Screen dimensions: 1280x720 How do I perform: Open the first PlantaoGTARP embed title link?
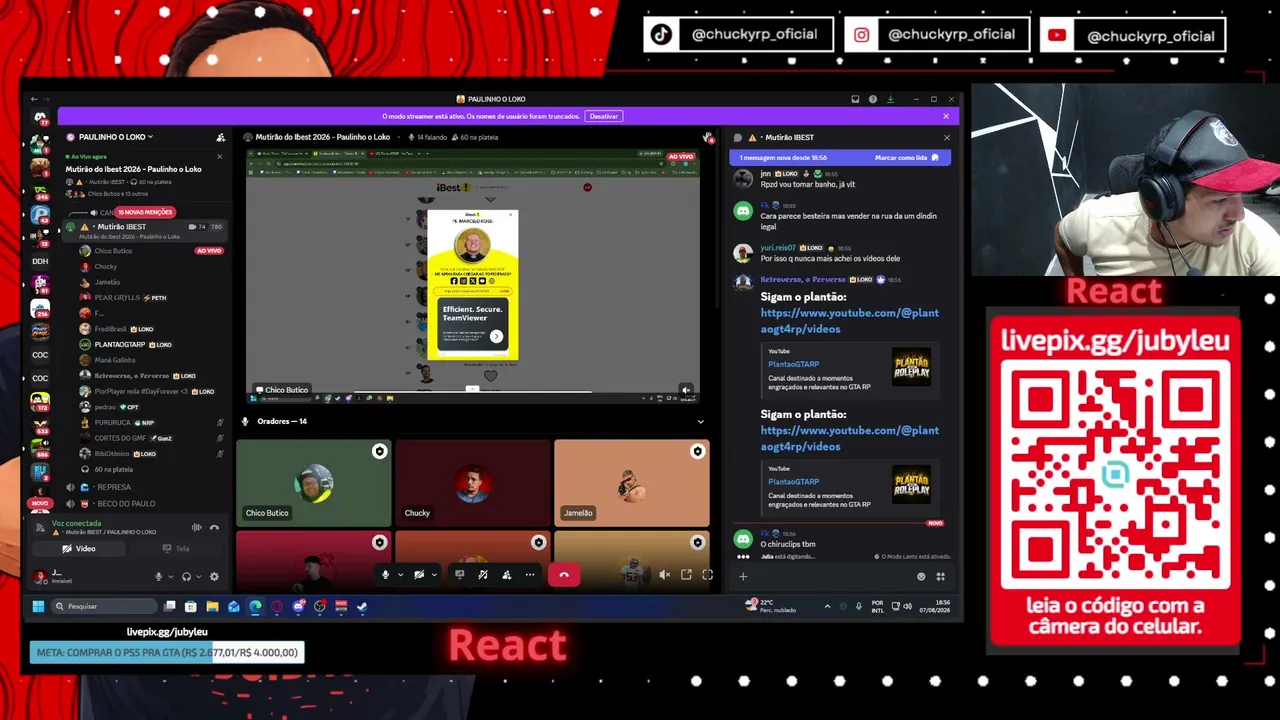pos(794,364)
